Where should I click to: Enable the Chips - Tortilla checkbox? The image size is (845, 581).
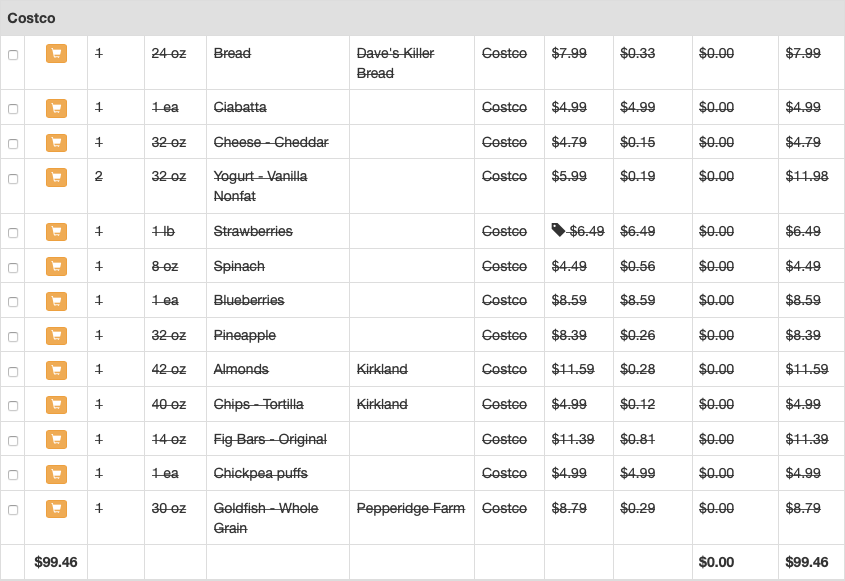click(x=13, y=406)
